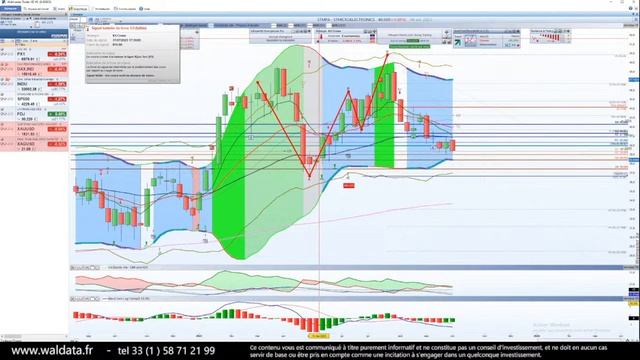Click the blue price label on right axis
The height and width of the screenshot is (360, 640).
pos(633,80)
